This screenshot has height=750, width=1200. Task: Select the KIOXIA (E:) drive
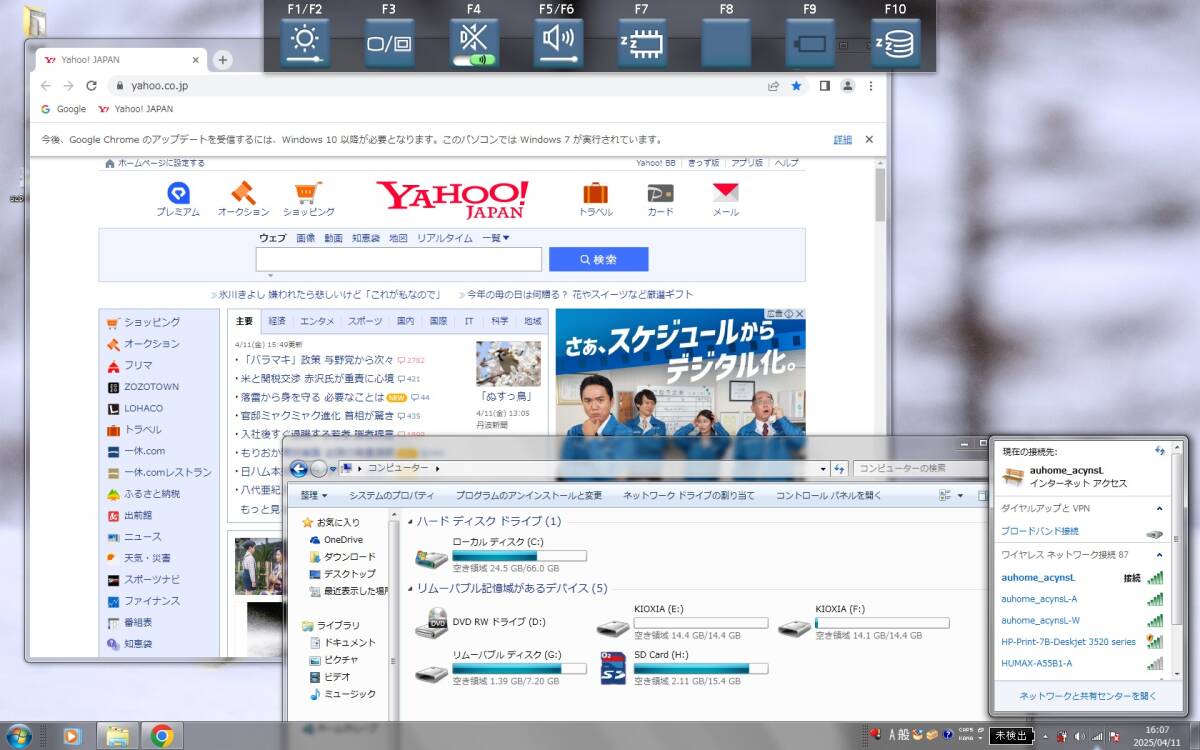tap(681, 622)
